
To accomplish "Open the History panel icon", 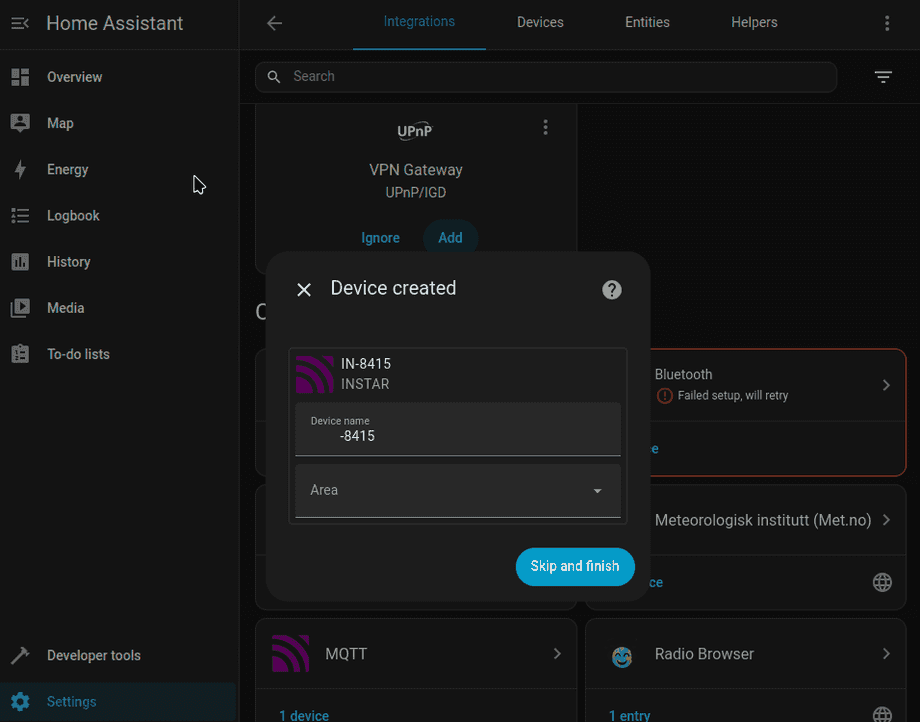I will coord(20,261).
